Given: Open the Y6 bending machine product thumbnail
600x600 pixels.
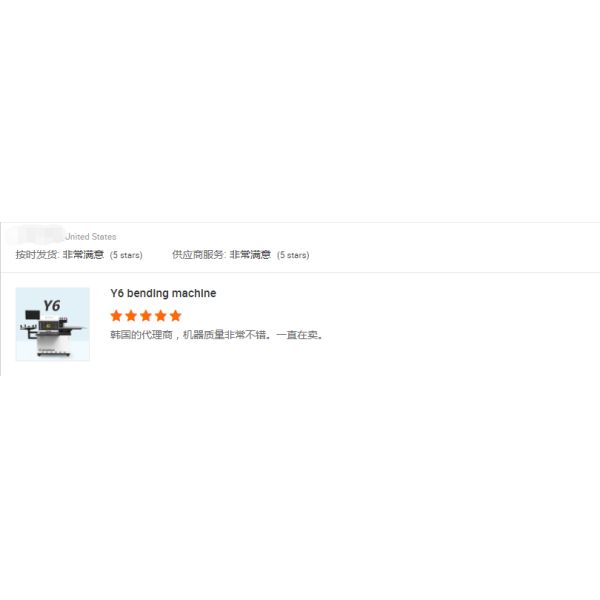Looking at the screenshot, I should [53, 324].
